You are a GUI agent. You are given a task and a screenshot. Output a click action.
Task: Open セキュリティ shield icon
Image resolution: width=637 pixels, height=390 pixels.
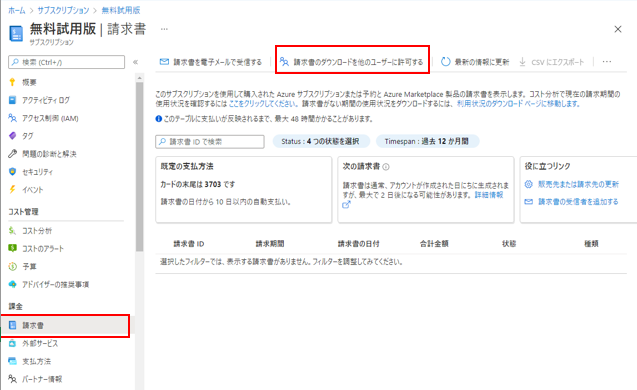click(x=13, y=171)
